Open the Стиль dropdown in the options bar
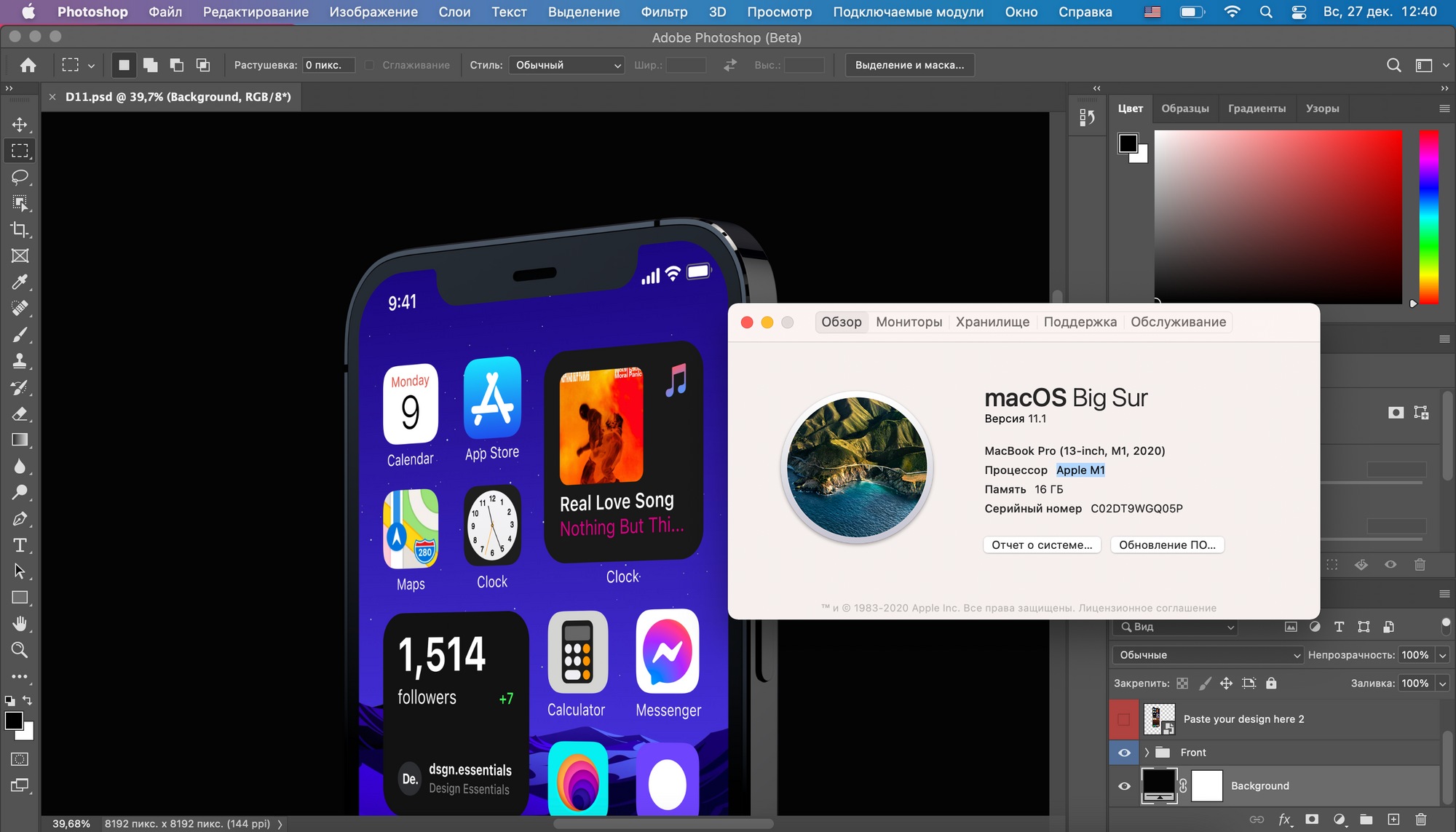The width and height of the screenshot is (1456, 832). [x=566, y=65]
